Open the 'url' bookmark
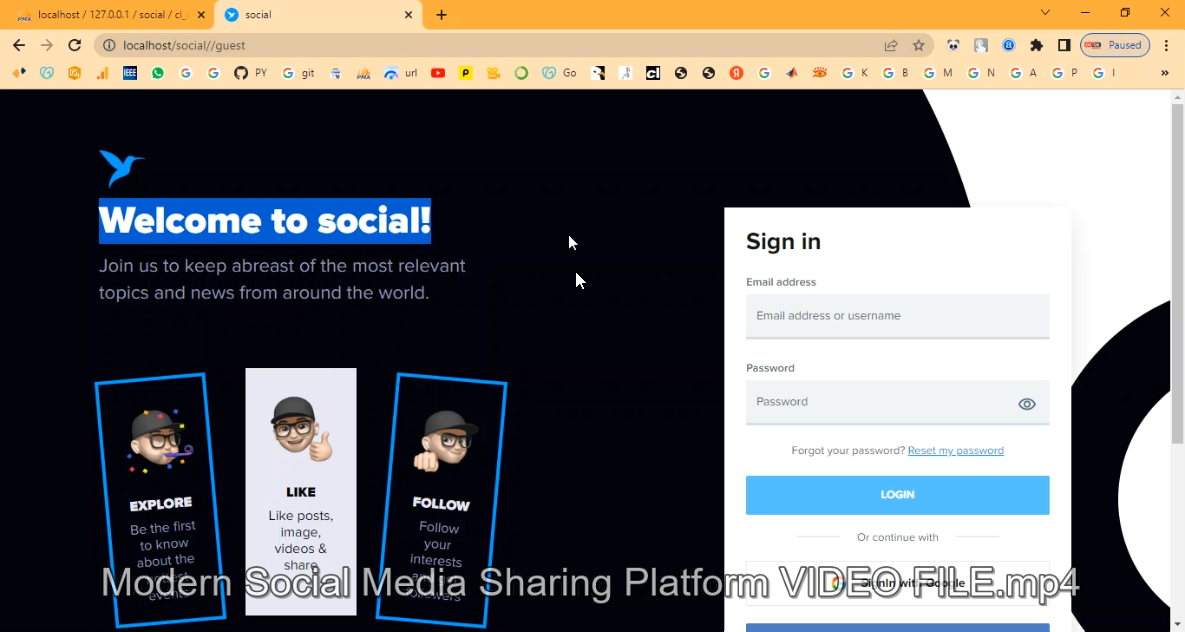Image resolution: width=1185 pixels, height=632 pixels. (401, 73)
